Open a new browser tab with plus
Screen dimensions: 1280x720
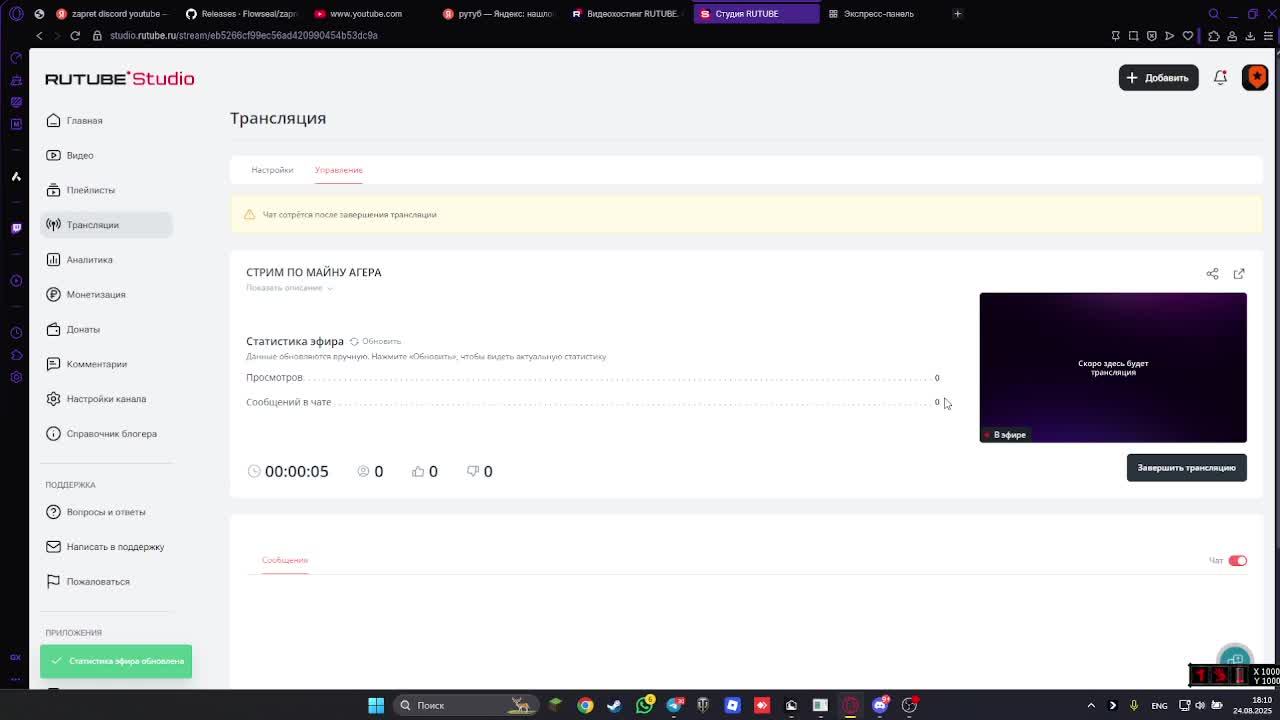[x=957, y=14]
